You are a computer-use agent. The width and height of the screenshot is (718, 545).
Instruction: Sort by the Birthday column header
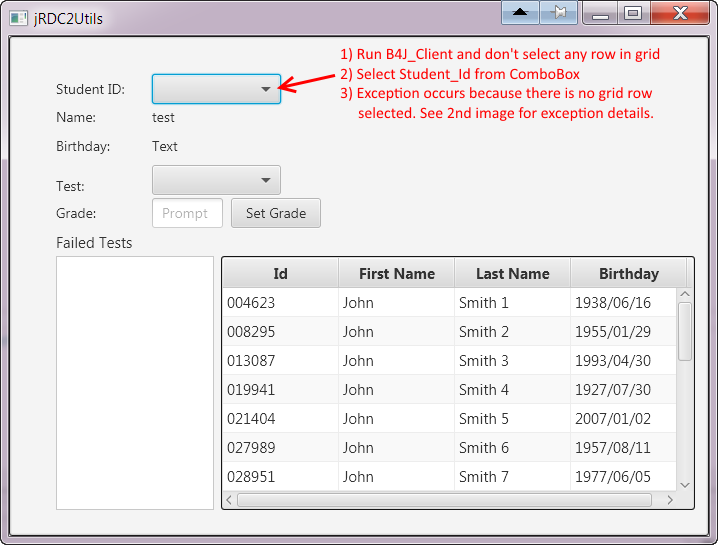pos(628,273)
